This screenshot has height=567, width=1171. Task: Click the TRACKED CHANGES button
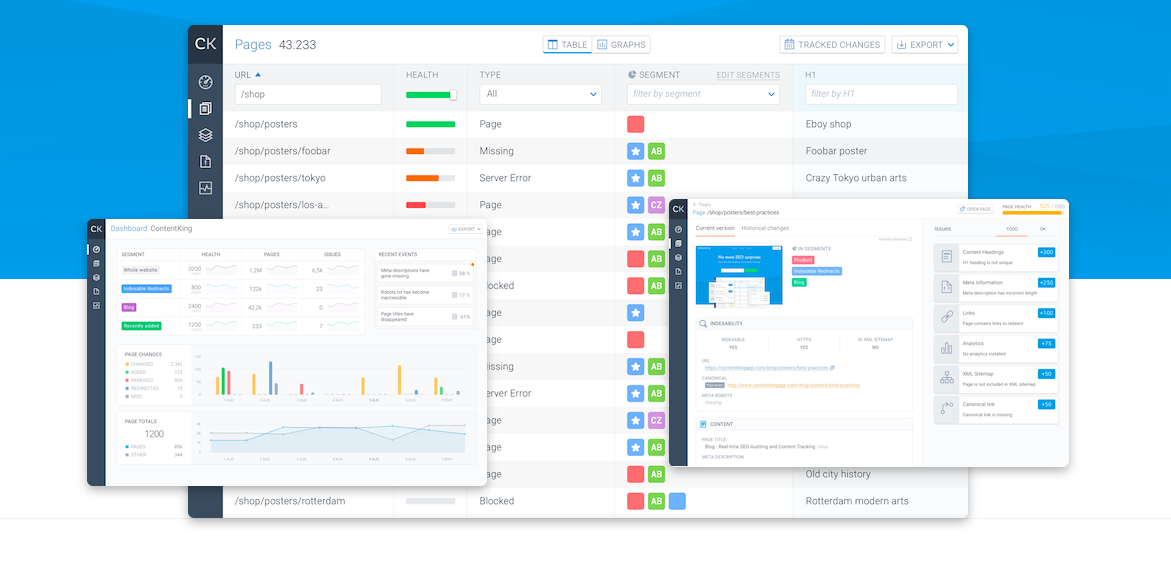point(832,45)
